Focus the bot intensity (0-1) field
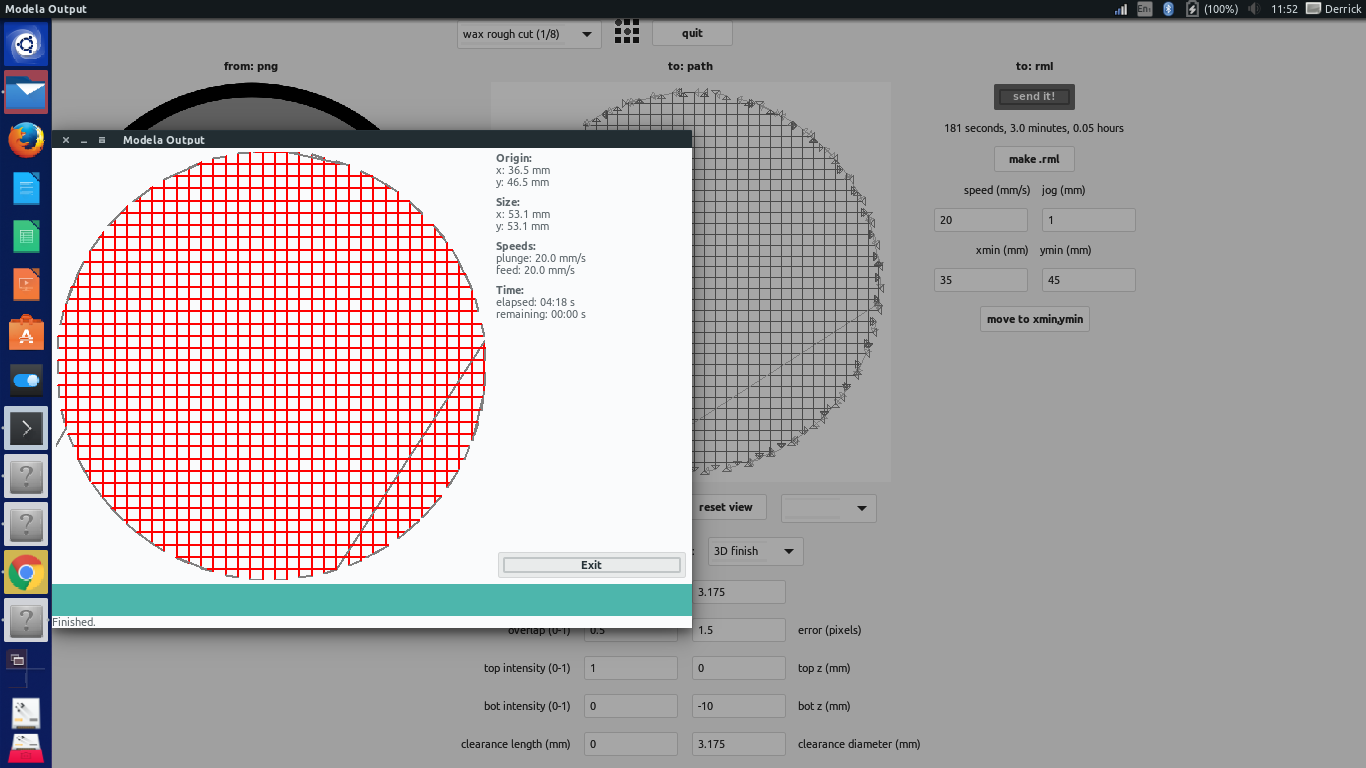1366x768 pixels. (631, 706)
